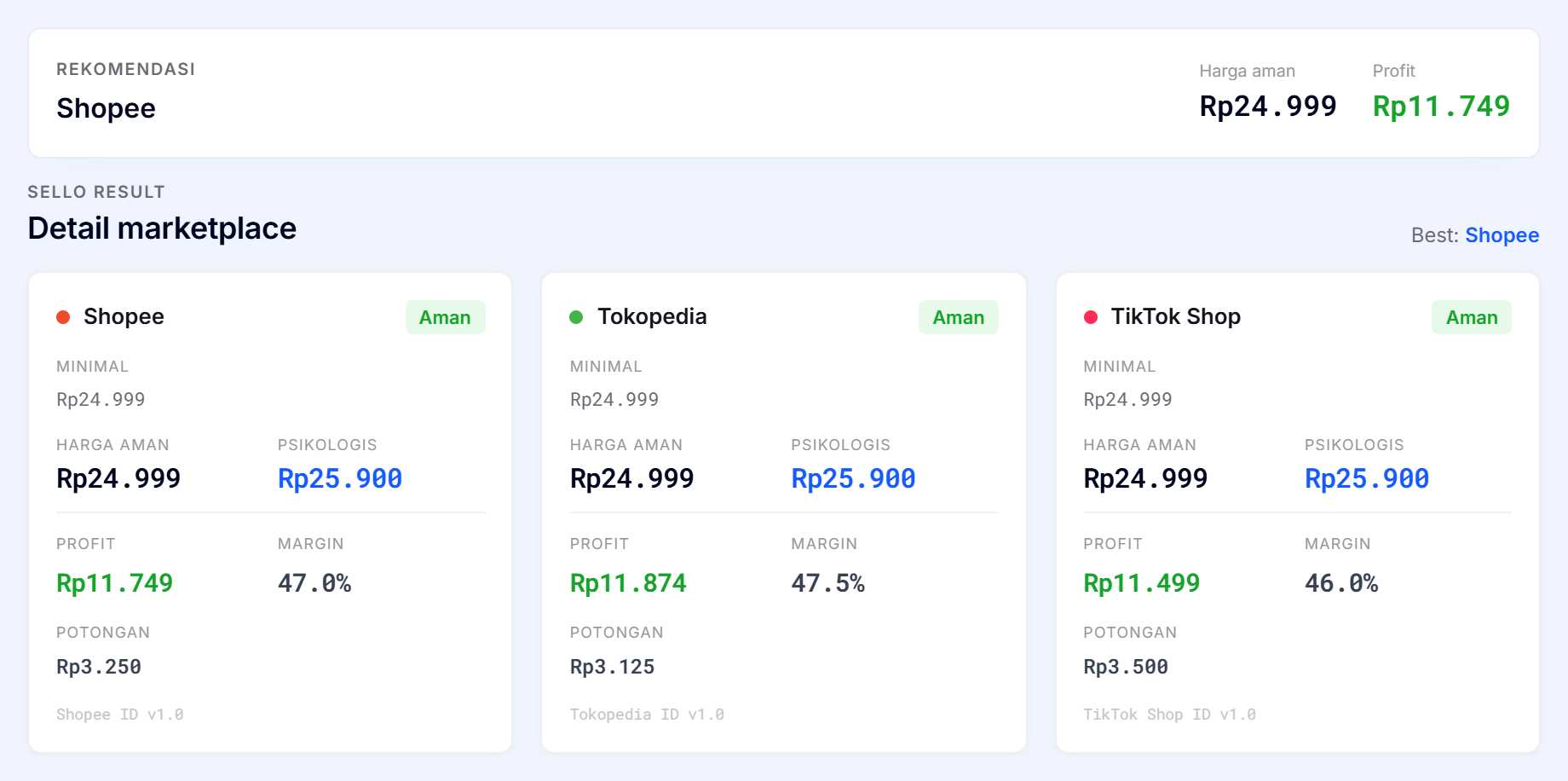The image size is (1568, 781).
Task: Click Tokopedia Harga Aman Rp24.999
Action: [x=631, y=479]
